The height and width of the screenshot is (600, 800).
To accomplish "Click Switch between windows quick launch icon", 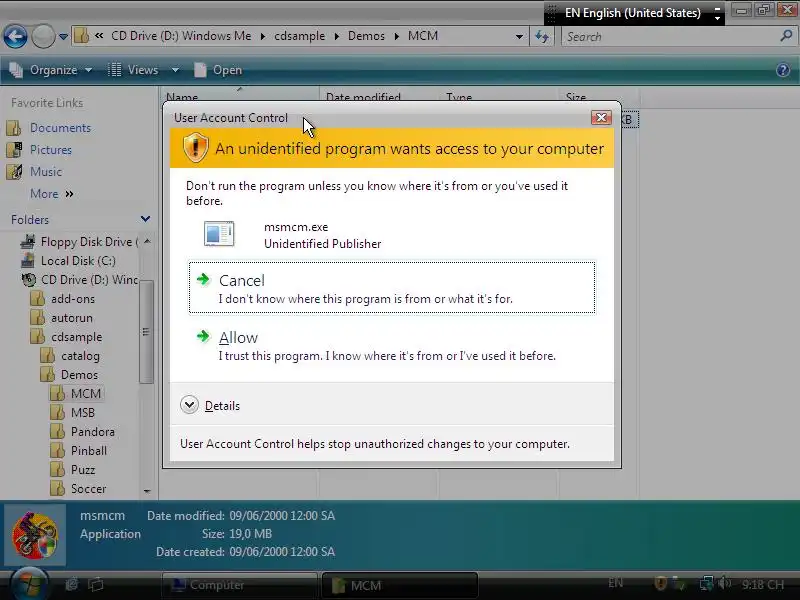I will point(95,584).
